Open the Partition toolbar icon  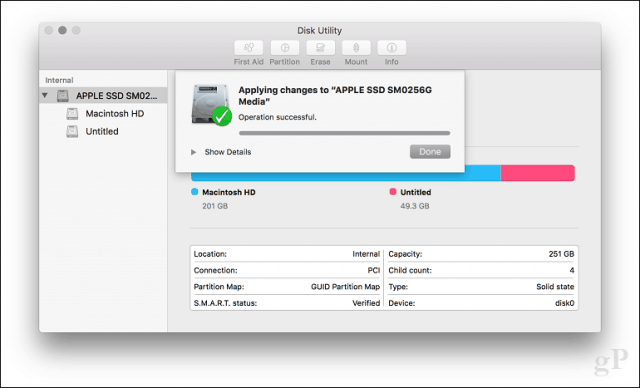click(284, 48)
